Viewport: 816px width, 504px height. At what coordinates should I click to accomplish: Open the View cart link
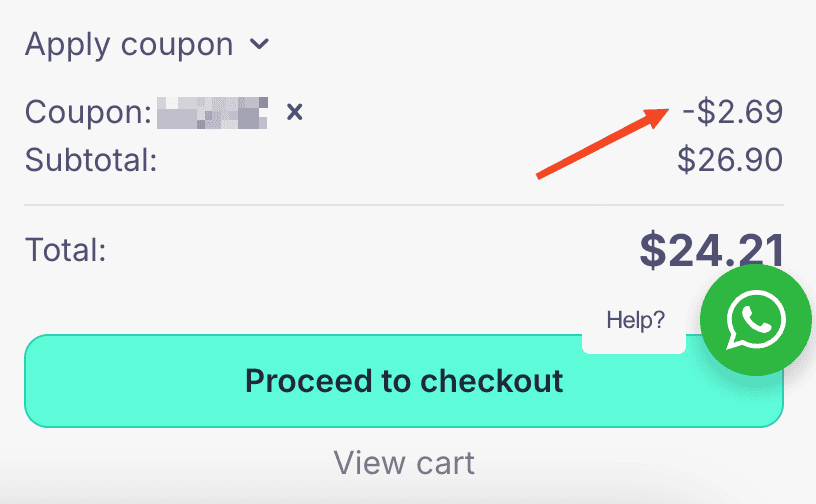[404, 462]
